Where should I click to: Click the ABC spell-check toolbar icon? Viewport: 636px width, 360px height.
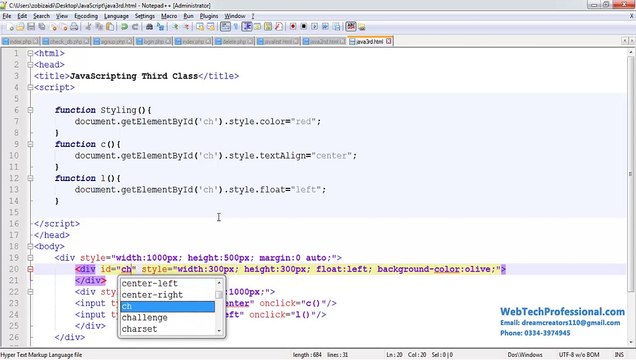[351, 27]
